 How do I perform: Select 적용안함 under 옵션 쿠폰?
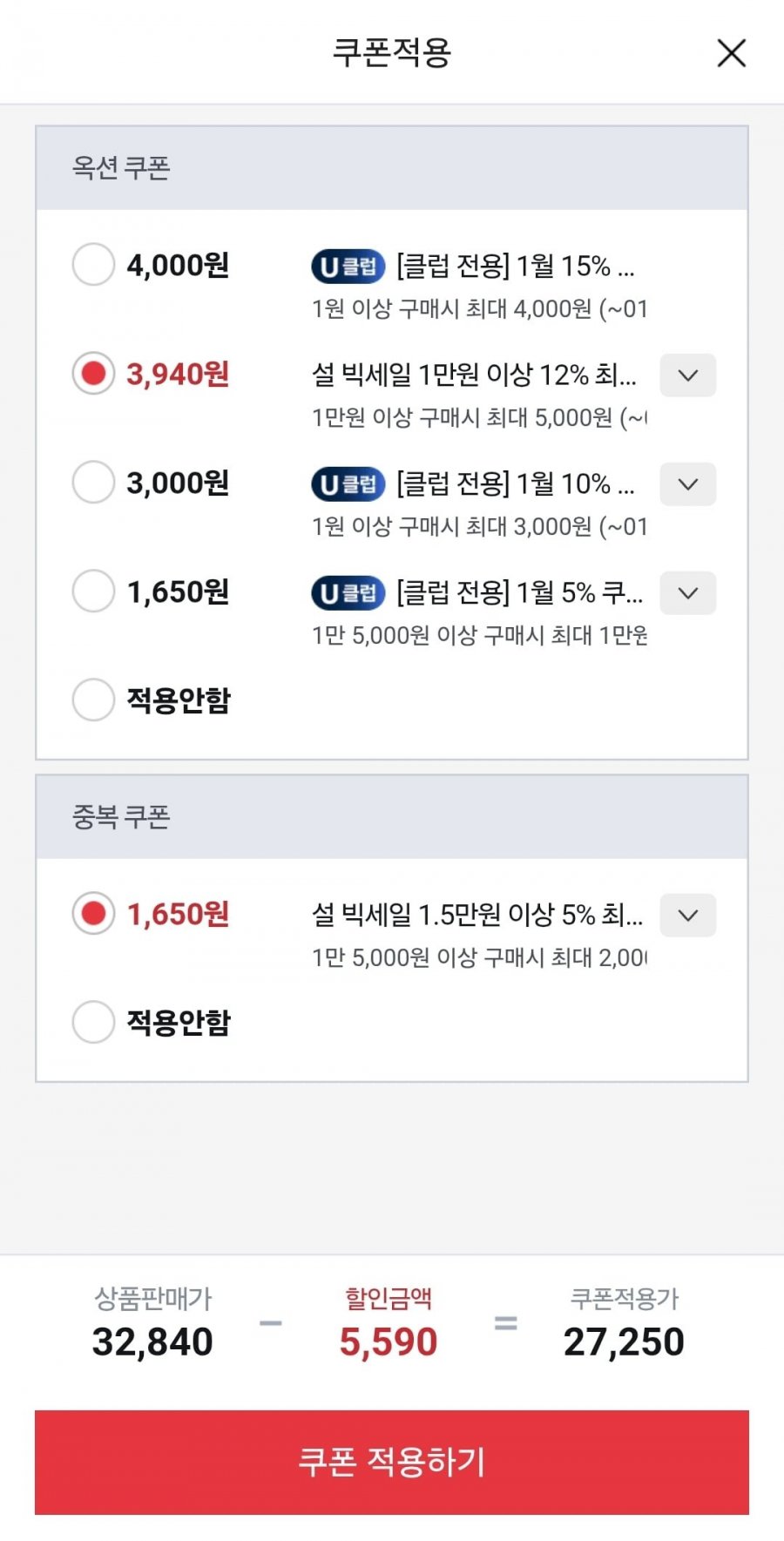(93, 700)
